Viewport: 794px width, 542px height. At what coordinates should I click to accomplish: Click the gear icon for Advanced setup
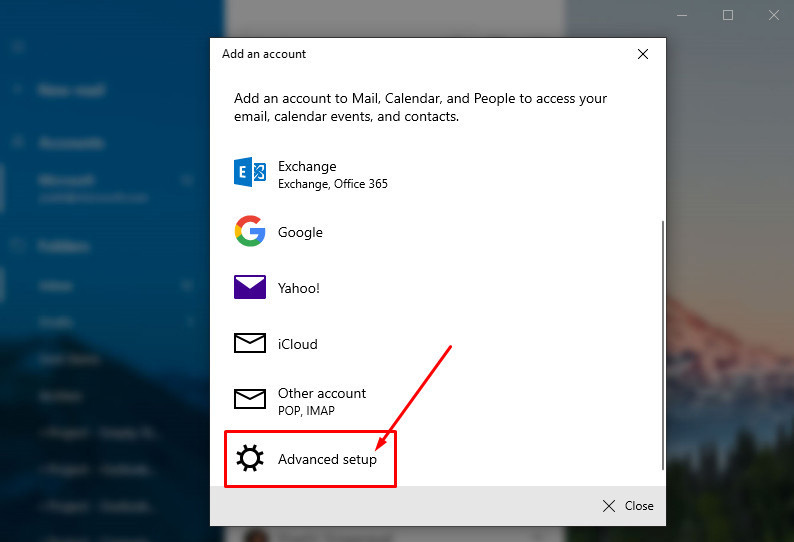pos(249,459)
